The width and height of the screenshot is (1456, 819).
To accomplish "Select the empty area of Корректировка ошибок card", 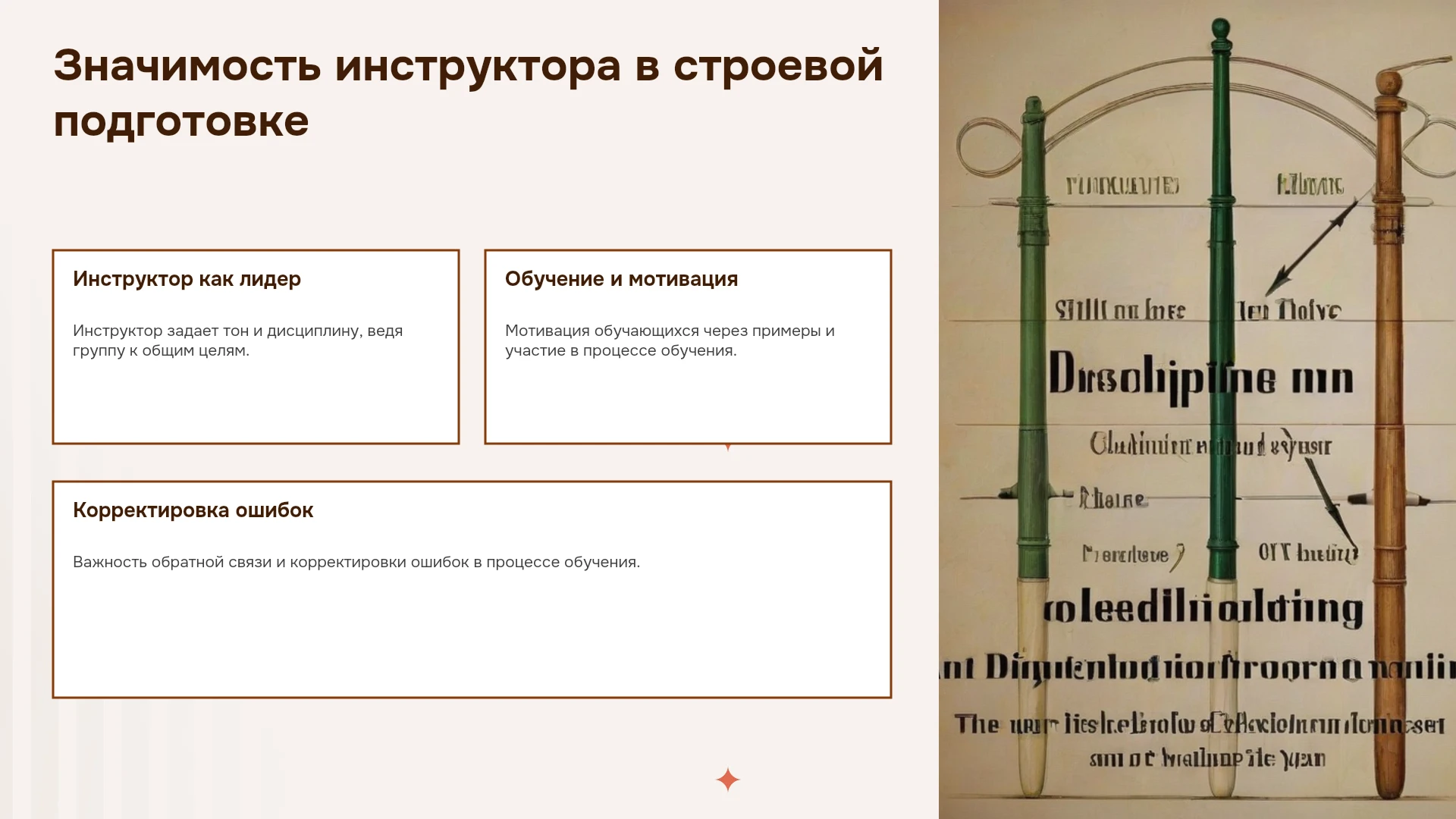I will click(472, 637).
